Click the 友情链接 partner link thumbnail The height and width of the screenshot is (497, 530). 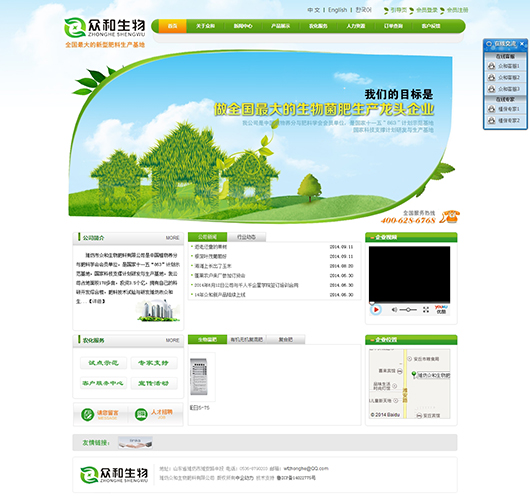pyautogui.click(x=135, y=443)
